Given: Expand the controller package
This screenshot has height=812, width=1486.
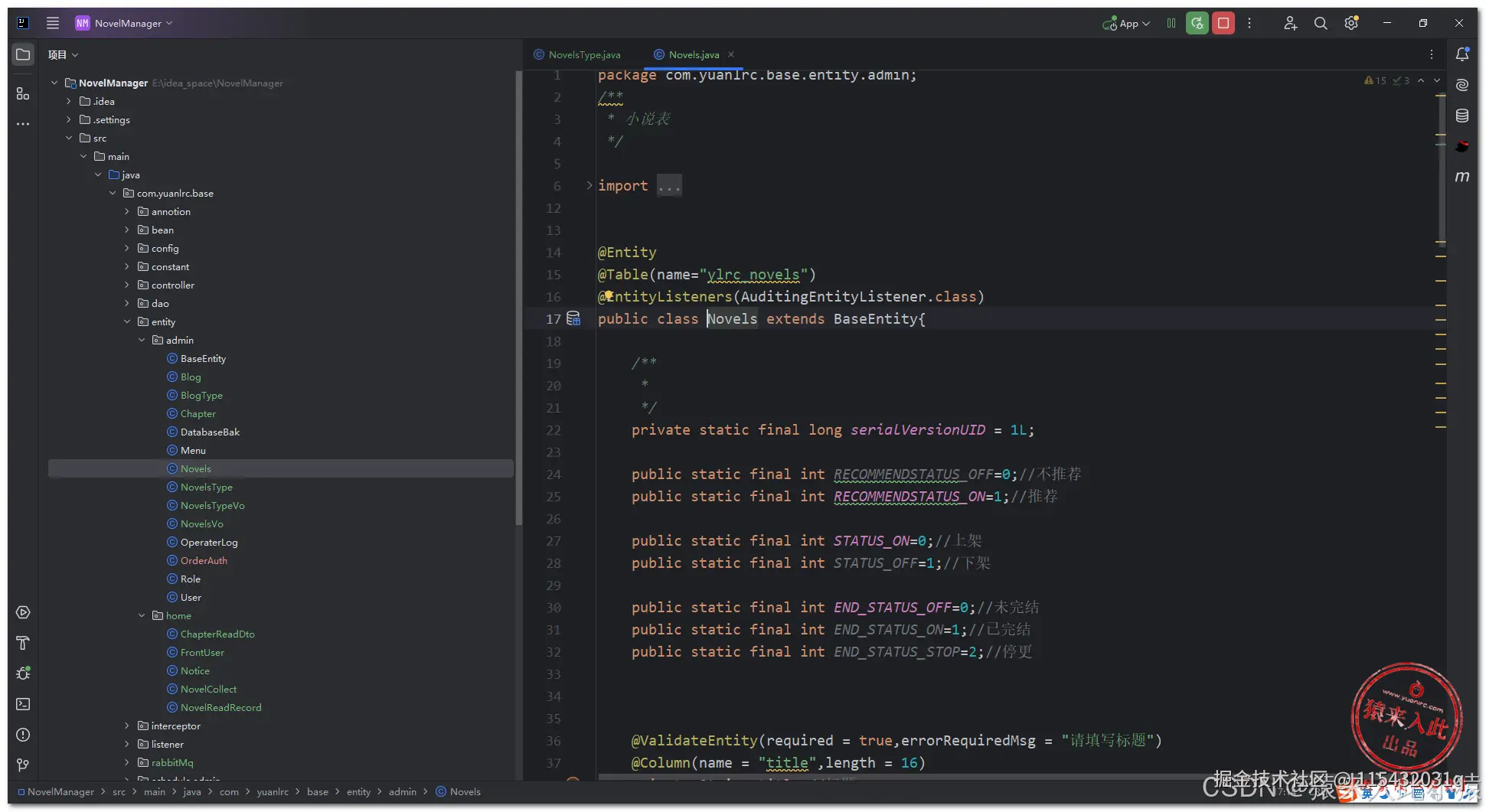Looking at the screenshot, I should tap(127, 285).
